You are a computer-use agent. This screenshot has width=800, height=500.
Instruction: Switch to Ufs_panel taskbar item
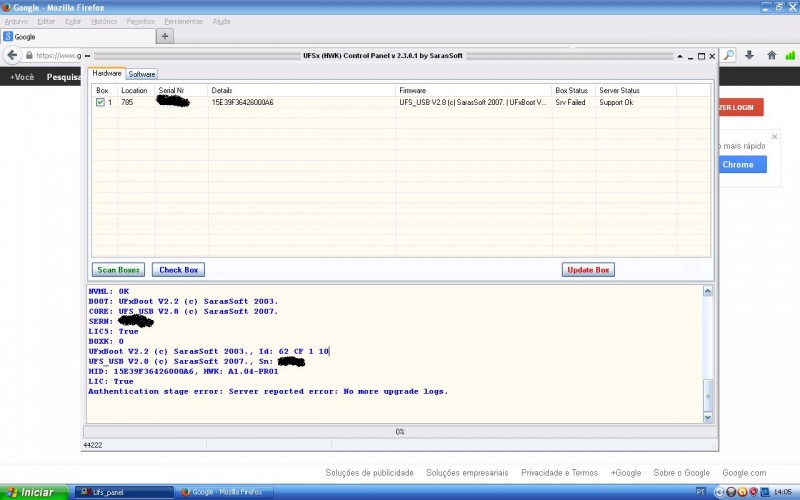[x=124, y=492]
